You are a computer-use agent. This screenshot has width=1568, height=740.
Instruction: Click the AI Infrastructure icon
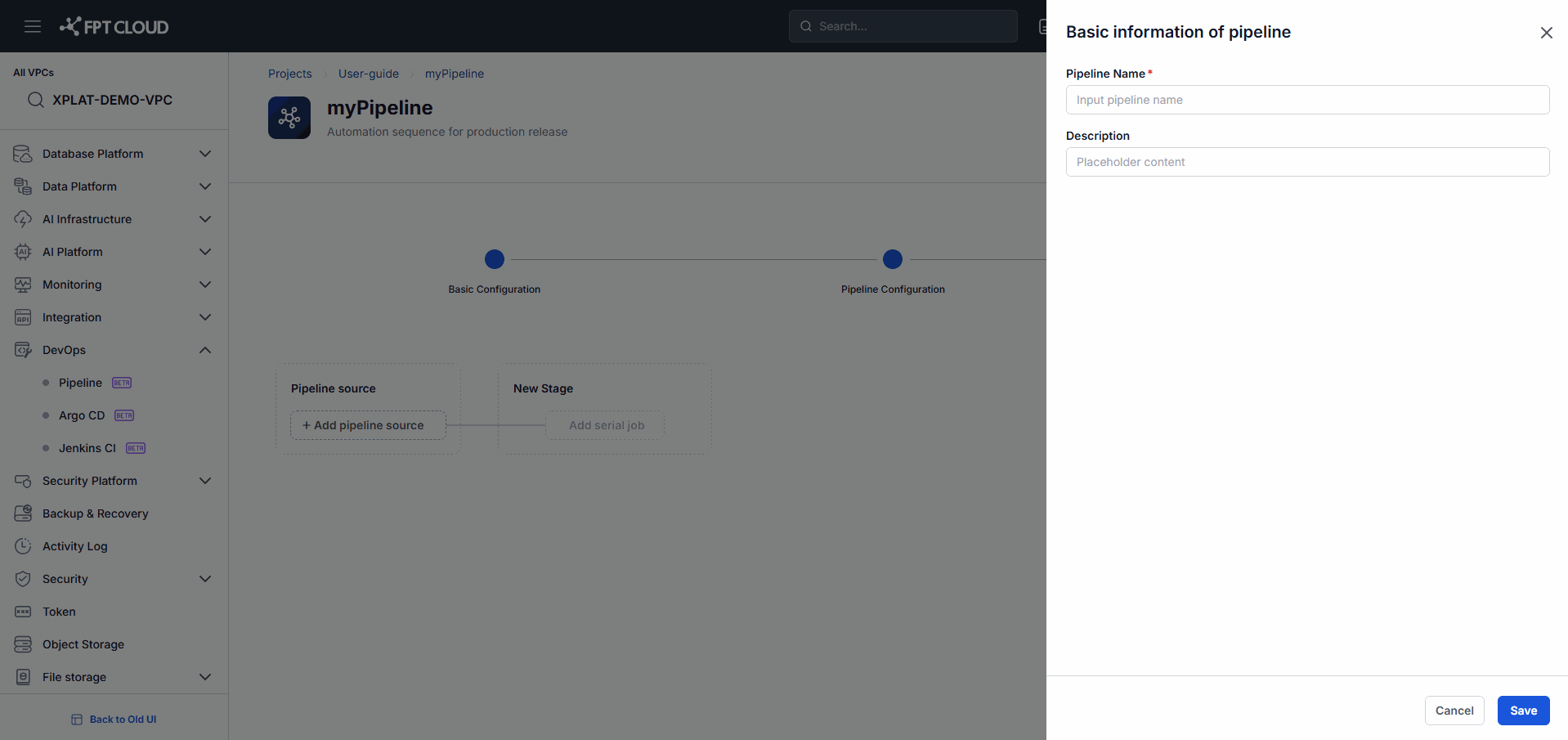pos(23,219)
